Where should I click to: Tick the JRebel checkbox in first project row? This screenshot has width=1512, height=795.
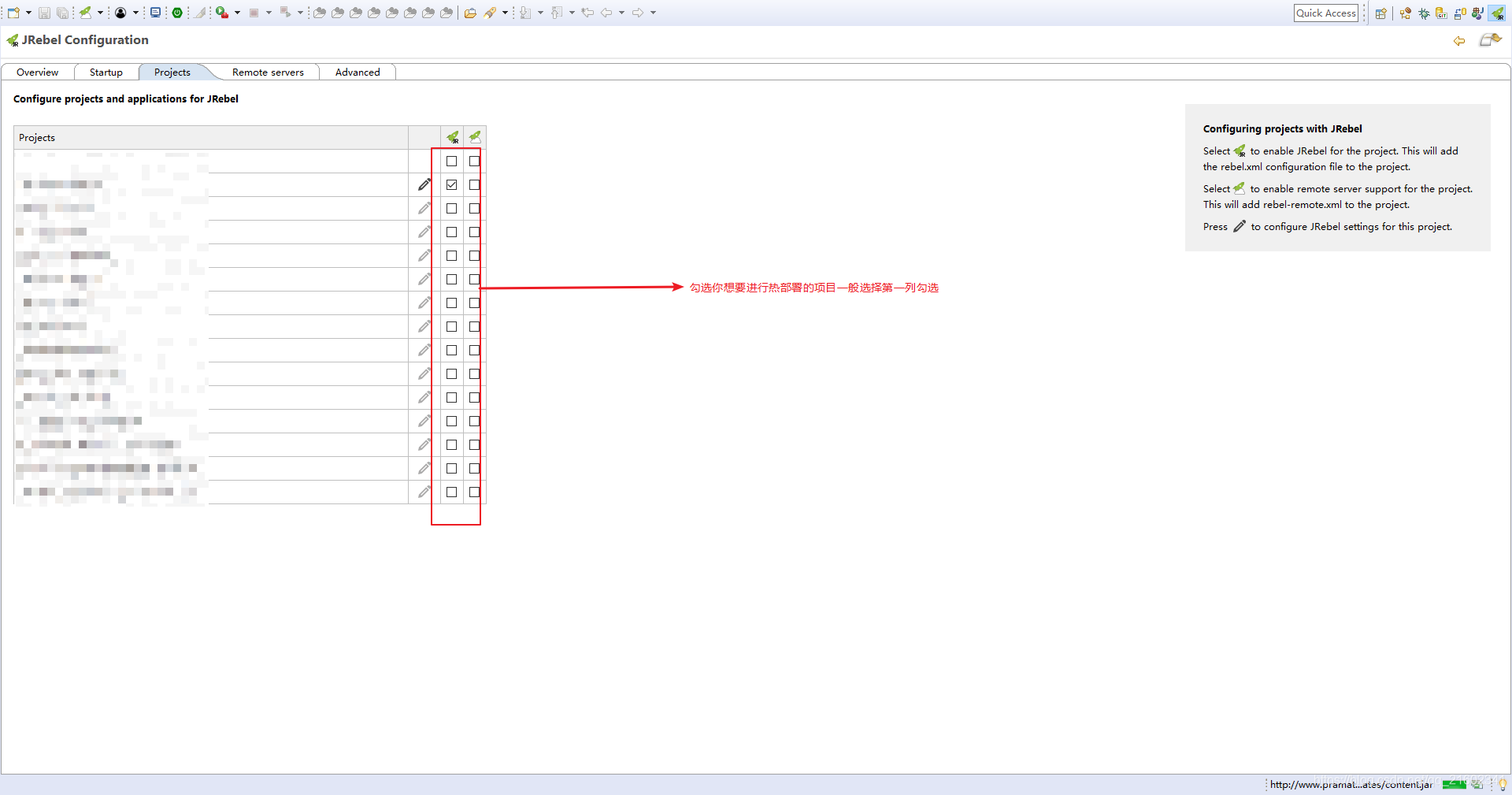tap(451, 161)
